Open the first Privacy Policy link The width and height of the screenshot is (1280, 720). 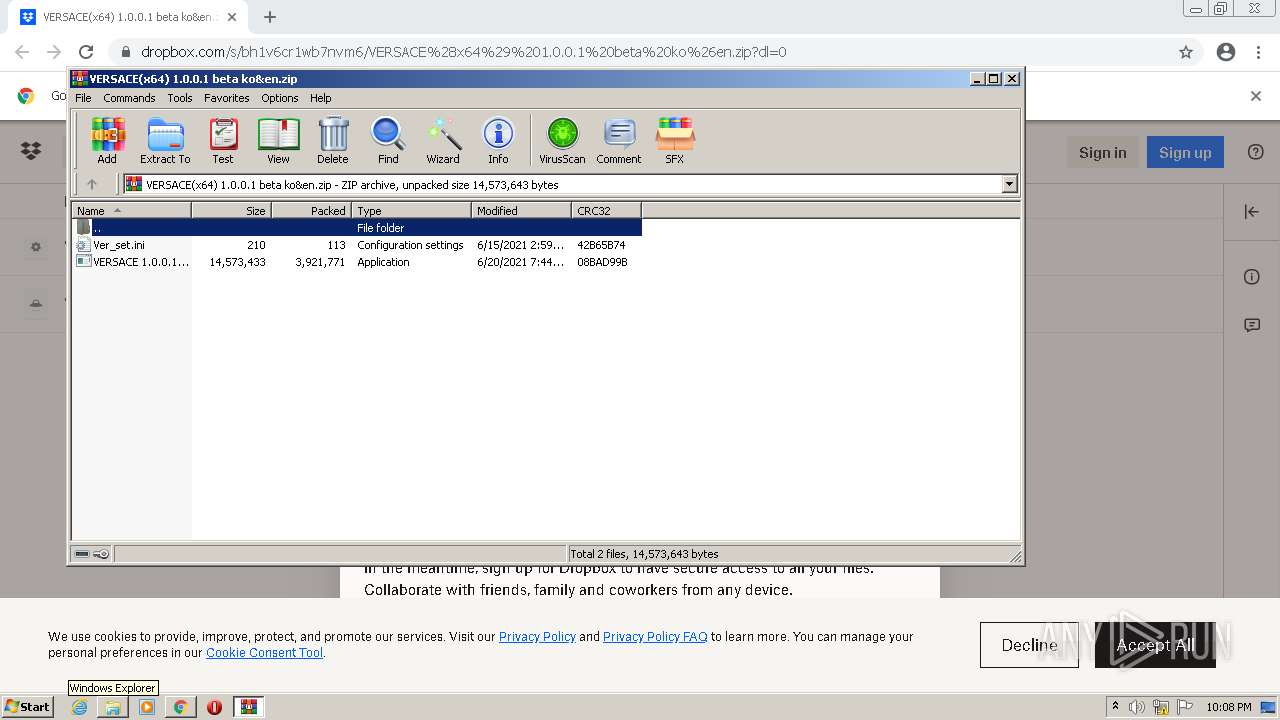point(537,636)
